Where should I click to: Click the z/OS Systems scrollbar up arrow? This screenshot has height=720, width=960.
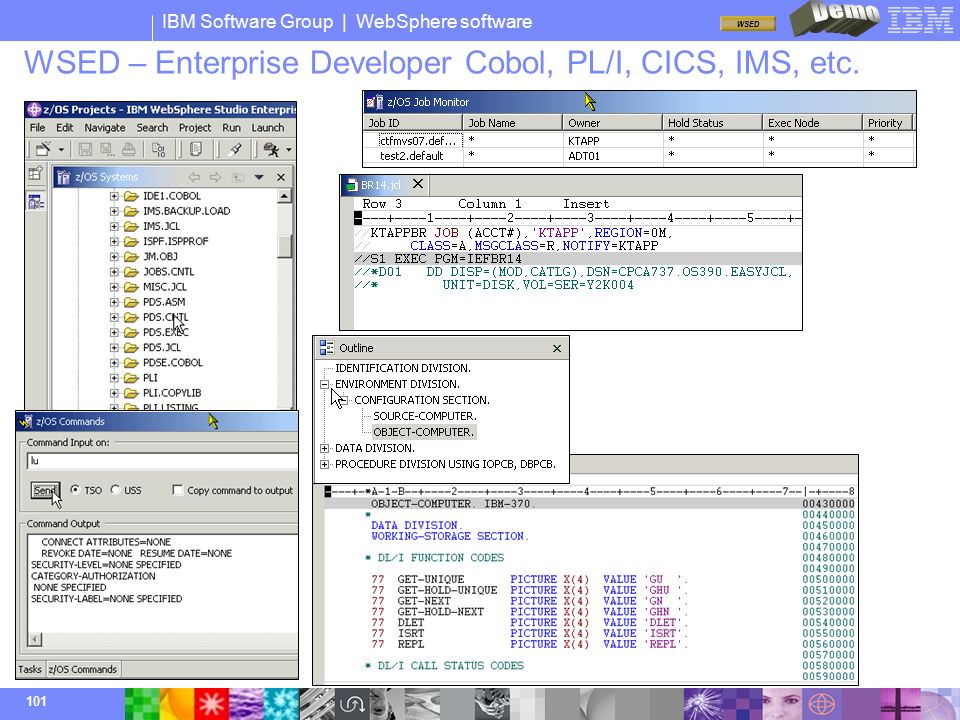pos(284,196)
